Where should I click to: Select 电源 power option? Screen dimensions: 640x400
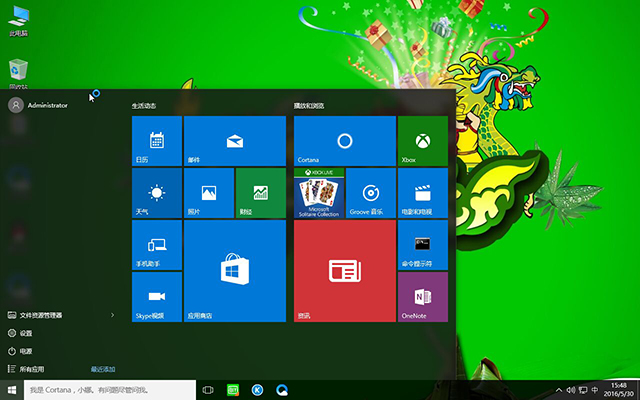coord(26,351)
